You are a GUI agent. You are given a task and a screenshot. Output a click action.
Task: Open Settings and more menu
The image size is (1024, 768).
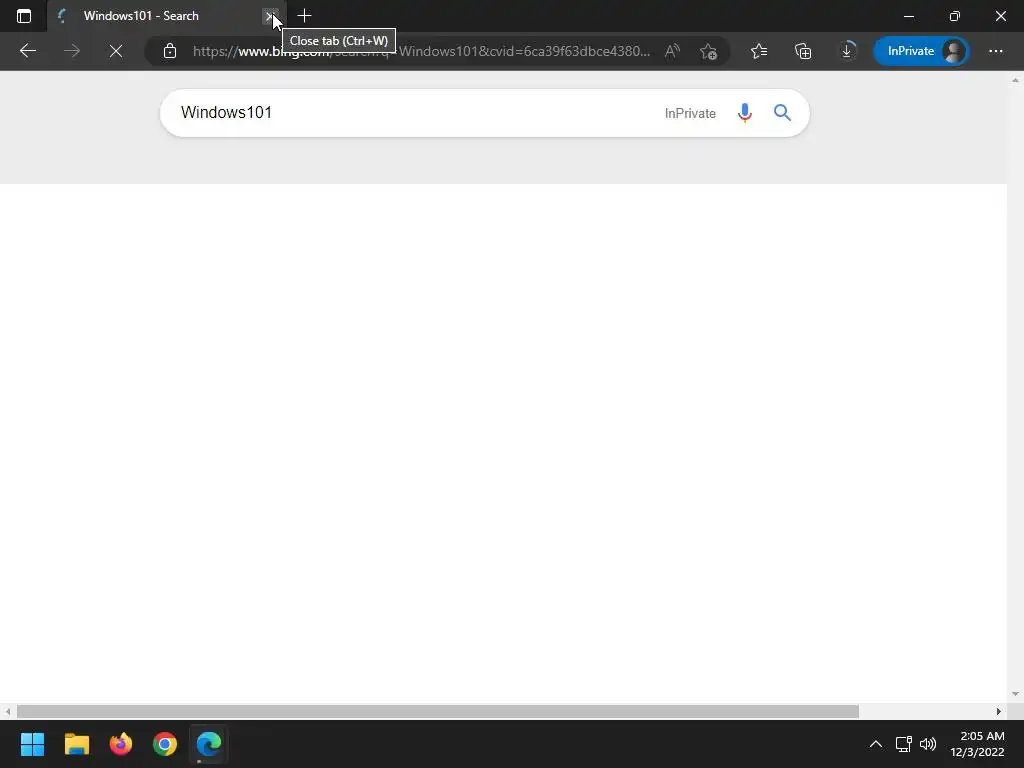point(995,51)
